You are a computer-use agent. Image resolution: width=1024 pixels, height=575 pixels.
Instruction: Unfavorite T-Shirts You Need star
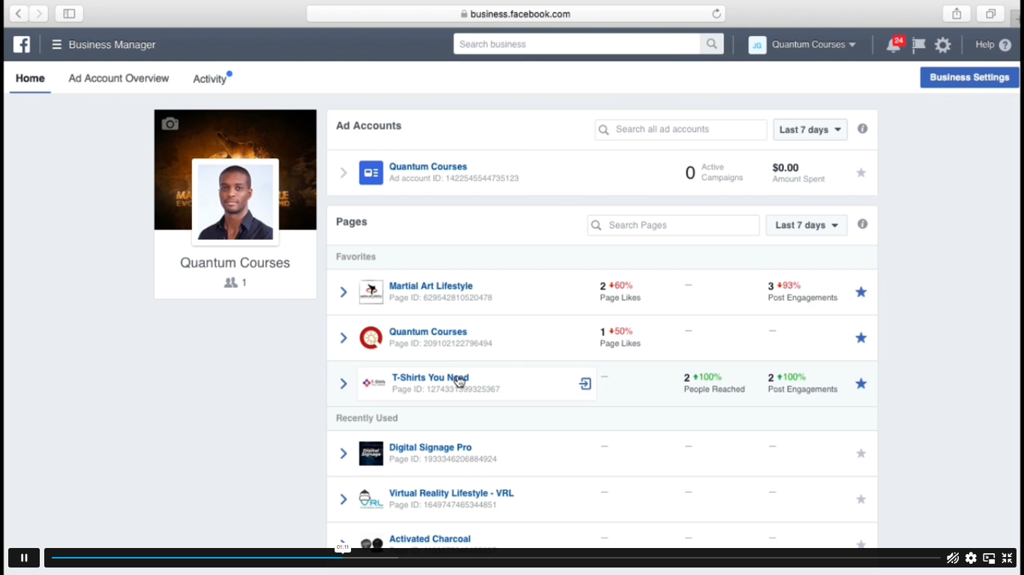861,383
